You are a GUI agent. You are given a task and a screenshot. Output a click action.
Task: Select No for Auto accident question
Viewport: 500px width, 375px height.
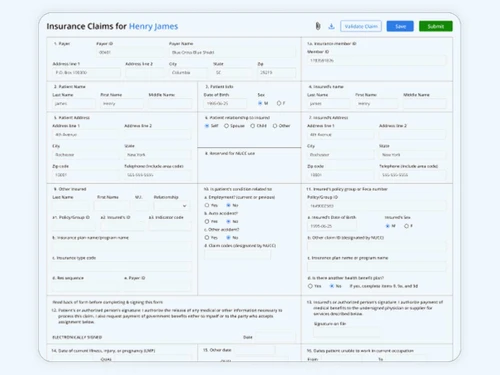(x=228, y=221)
